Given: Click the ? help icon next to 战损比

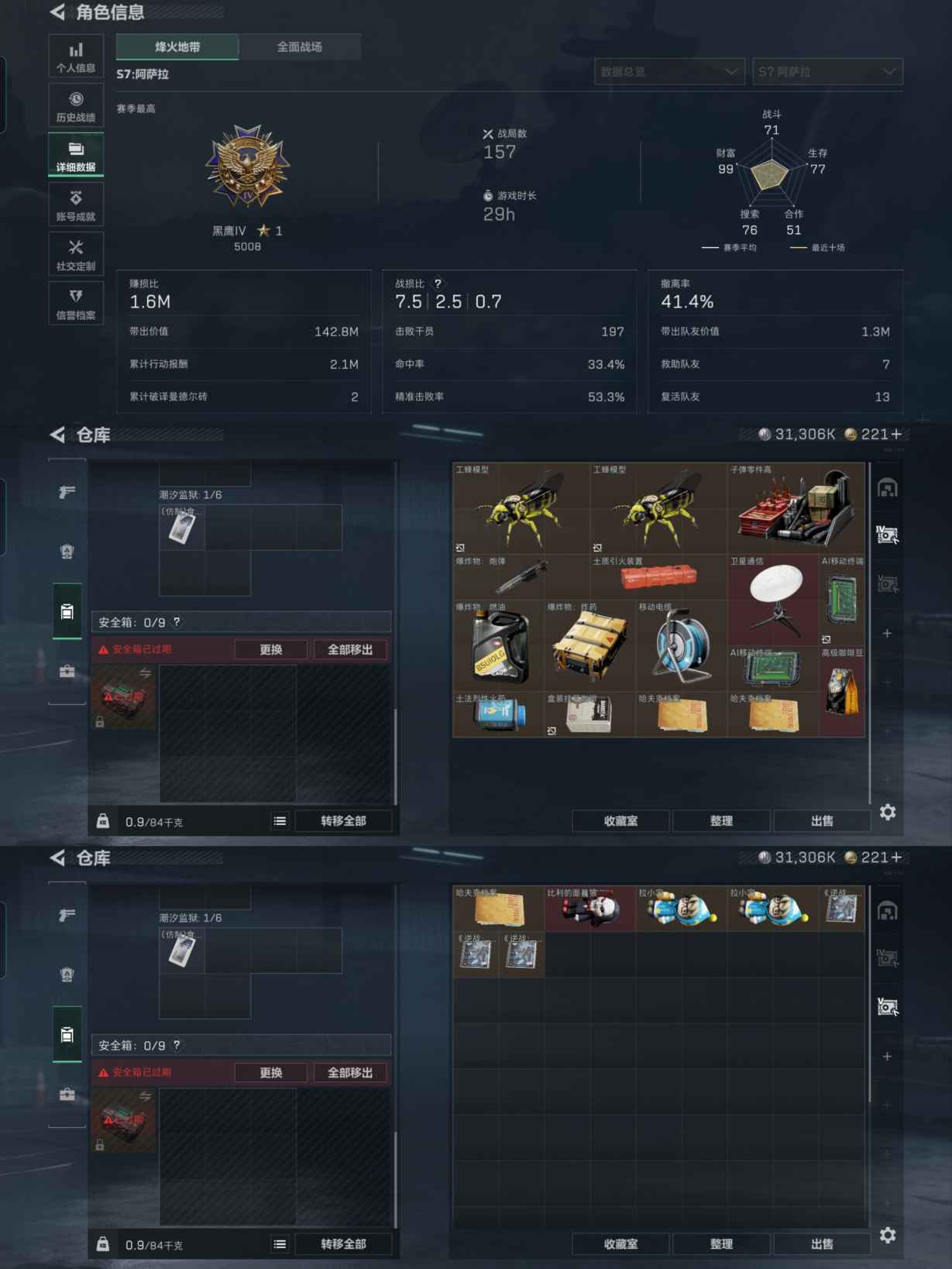Looking at the screenshot, I should pyautogui.click(x=438, y=284).
